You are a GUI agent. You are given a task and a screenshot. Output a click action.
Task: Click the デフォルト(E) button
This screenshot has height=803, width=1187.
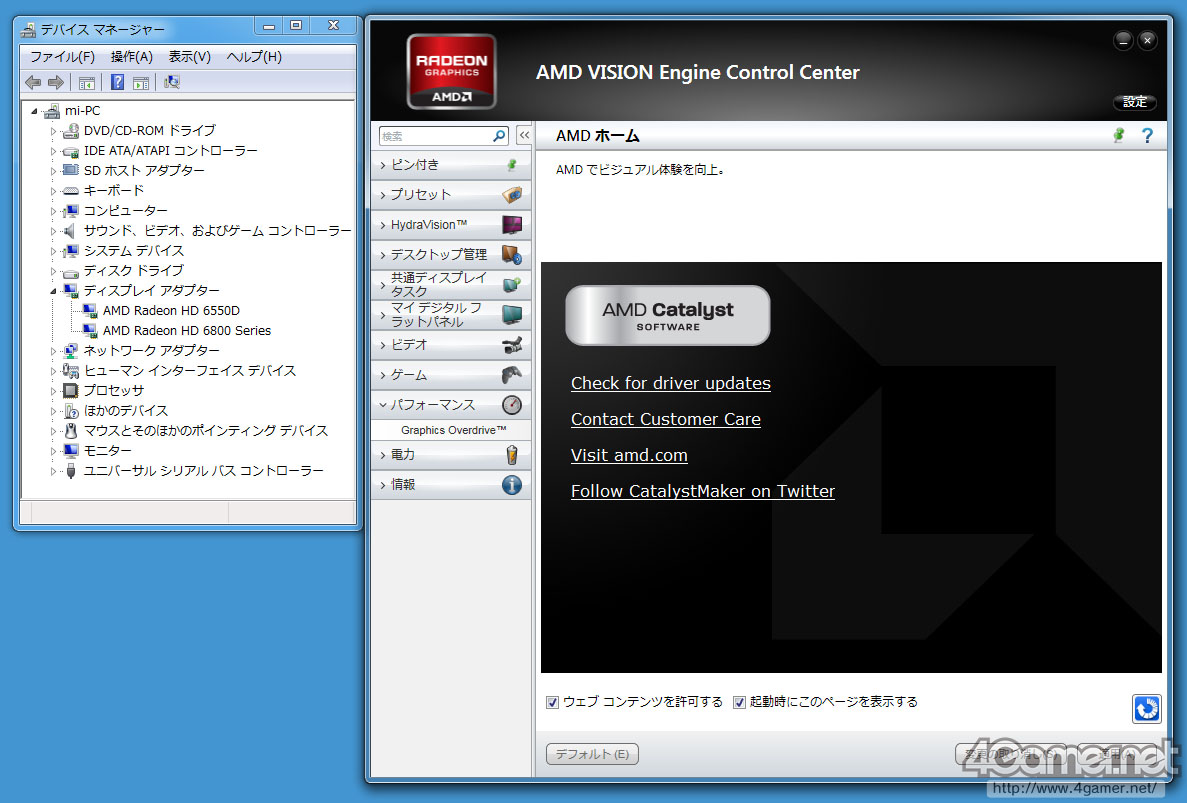click(592, 754)
